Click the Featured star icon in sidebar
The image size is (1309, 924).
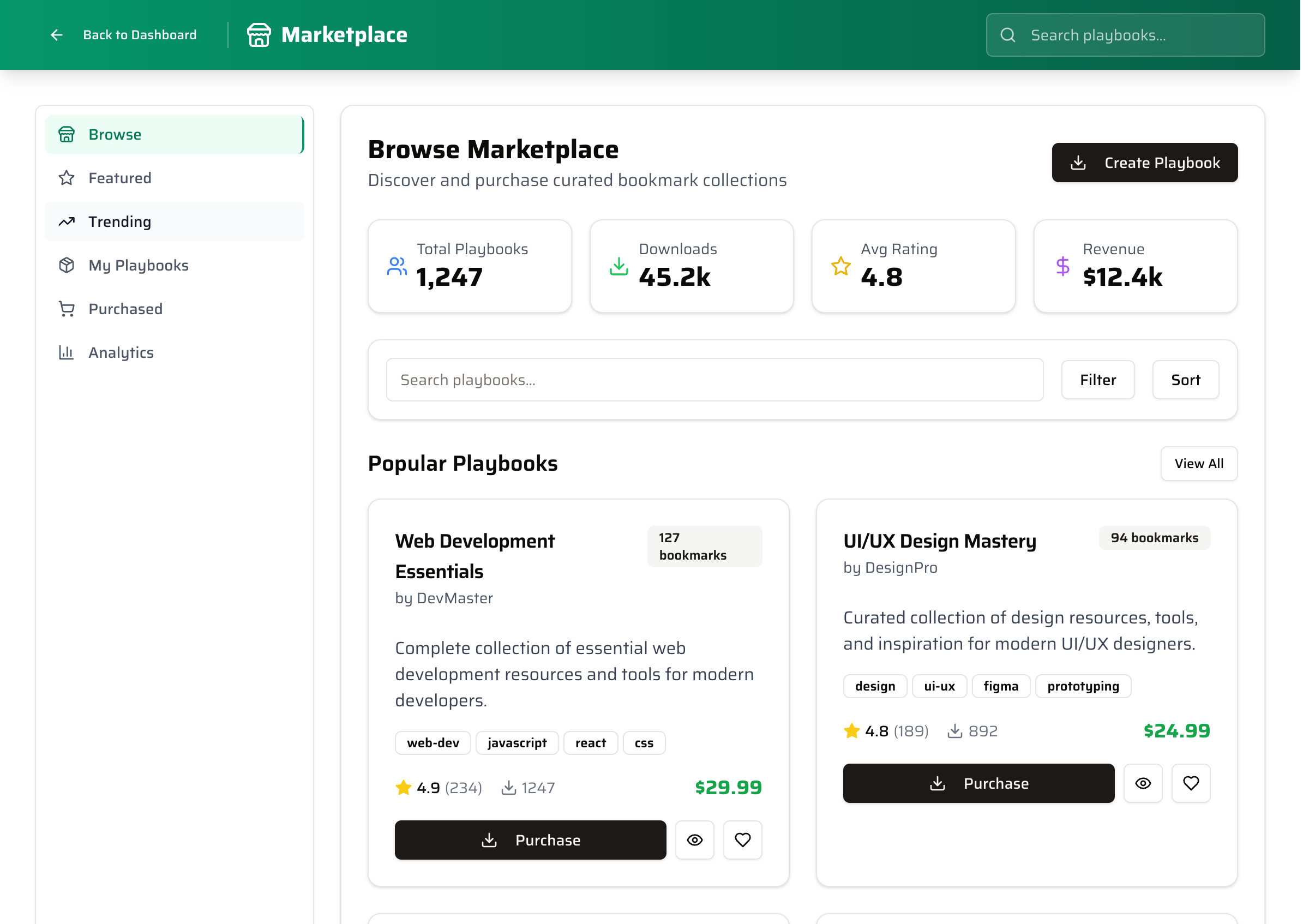tap(67, 178)
